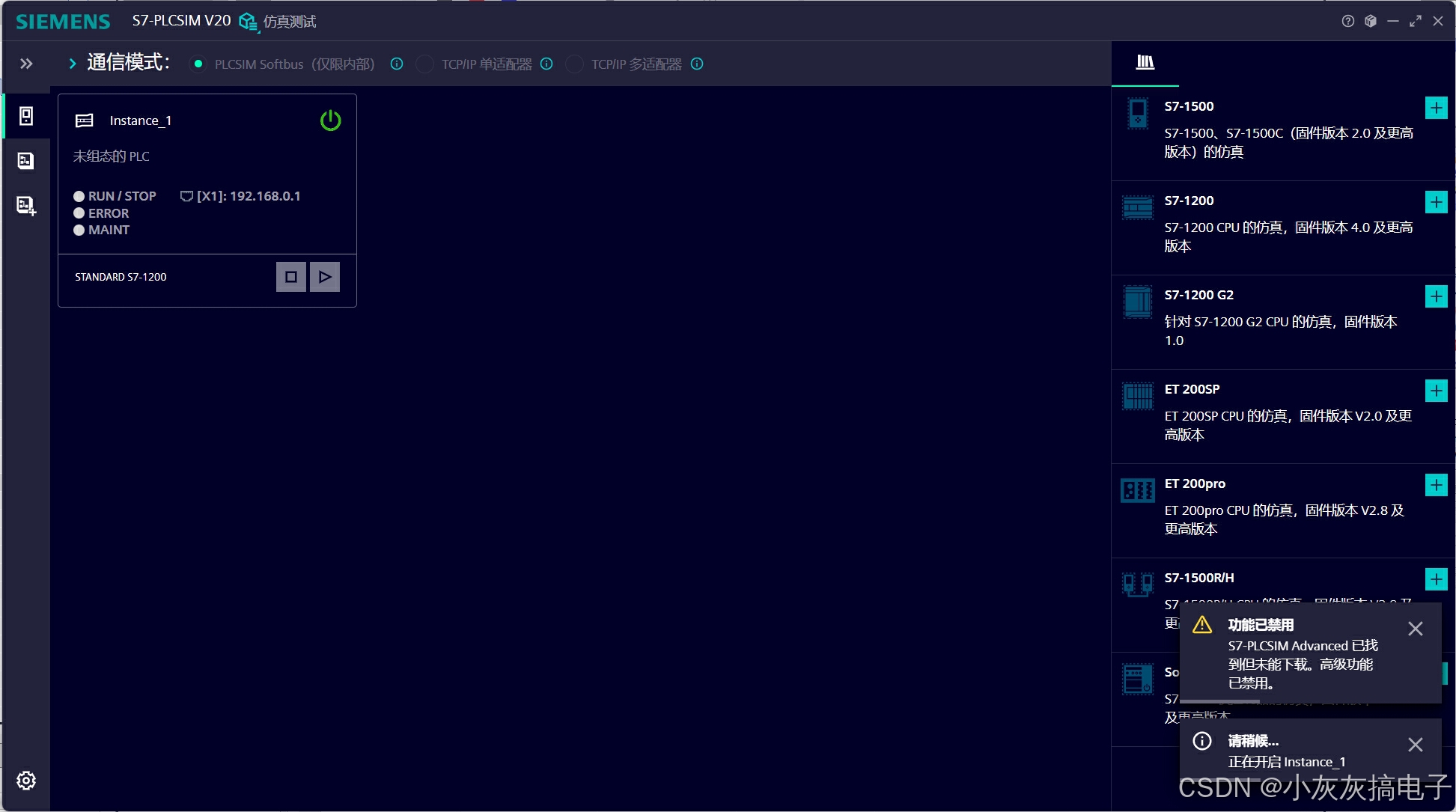Screen dimensions: 1456x812
Task: Open the library tab in the right panel
Action: coord(1145,62)
